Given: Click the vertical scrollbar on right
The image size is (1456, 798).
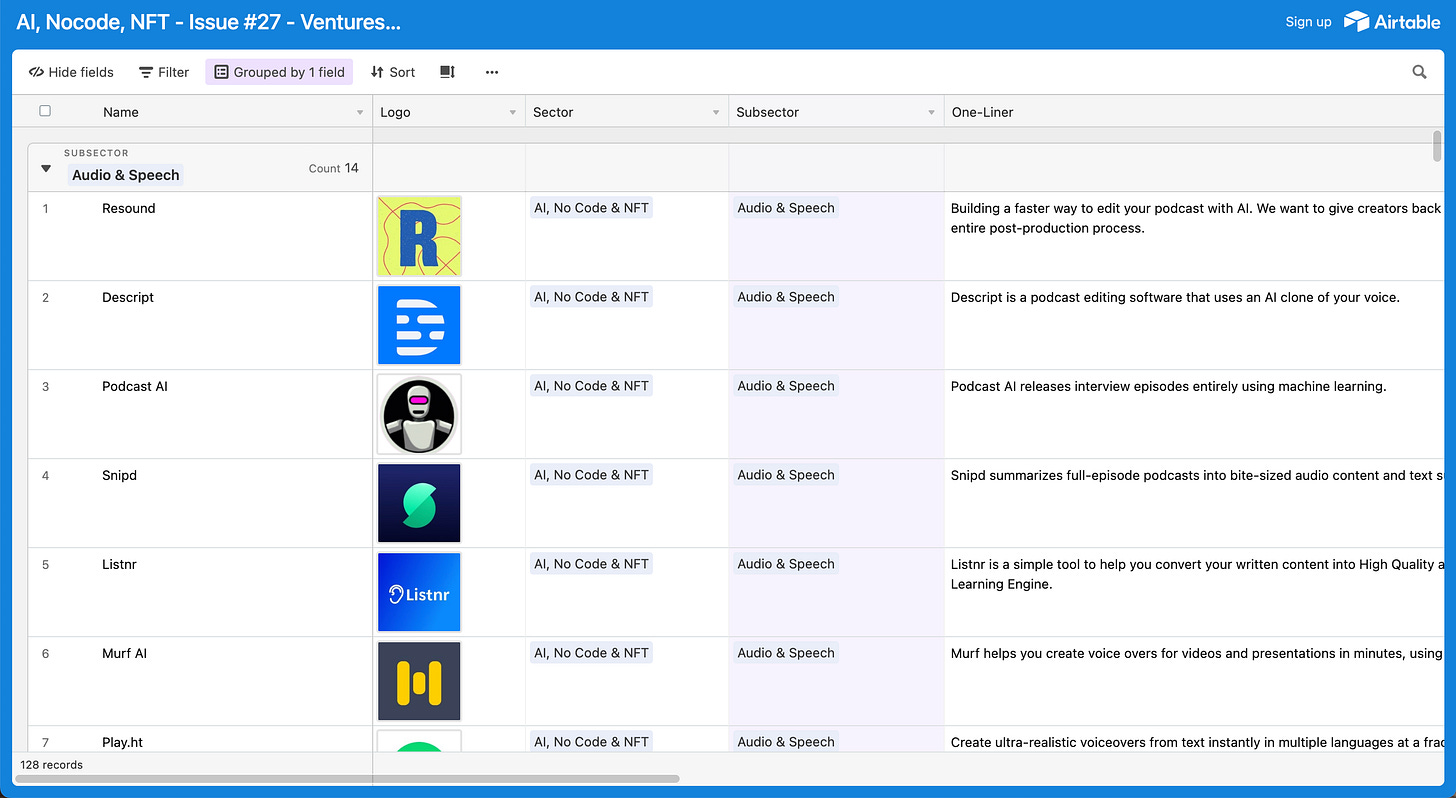Looking at the screenshot, I should pos(1437,146).
